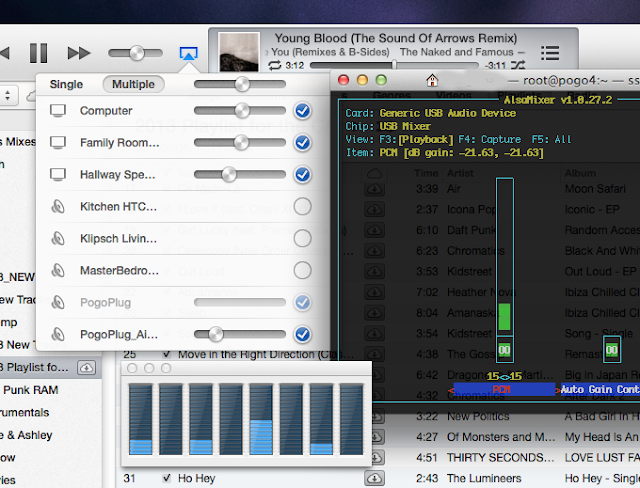
Task: Click the iCloud icon beside the selected playlist
Action: coord(86,368)
